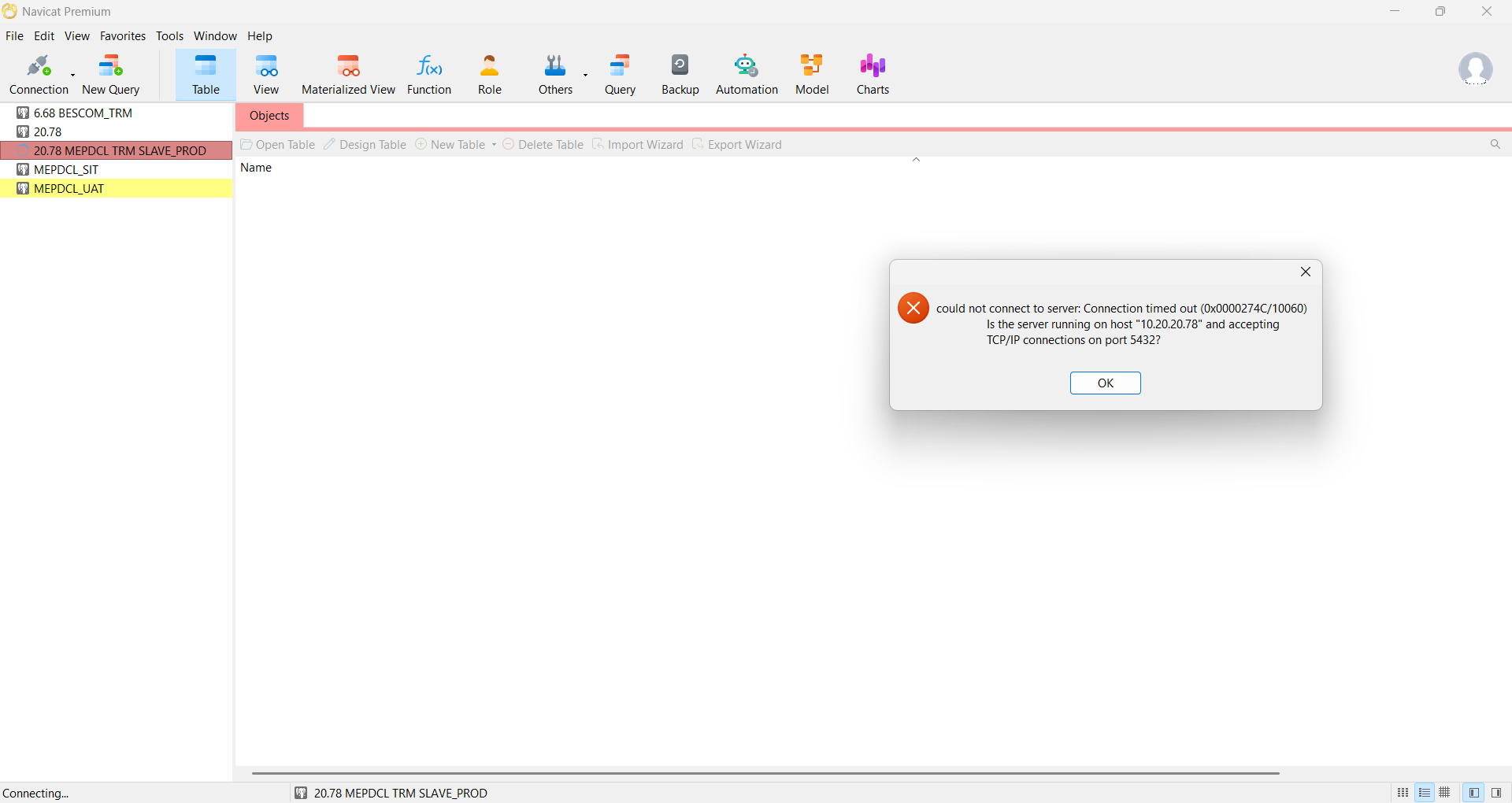Click the Open Table button
The width and height of the screenshot is (1512, 803).
coord(277,145)
